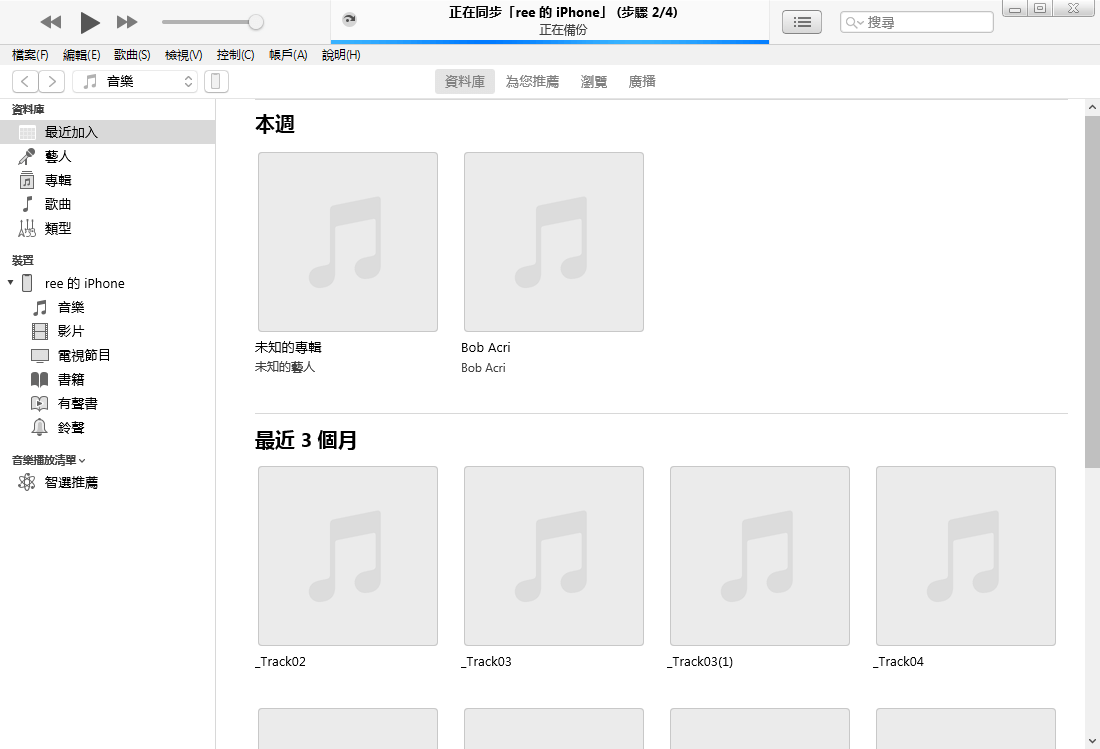Click the sync progress bar under 正在備份
This screenshot has height=749, width=1100.
[550, 42]
